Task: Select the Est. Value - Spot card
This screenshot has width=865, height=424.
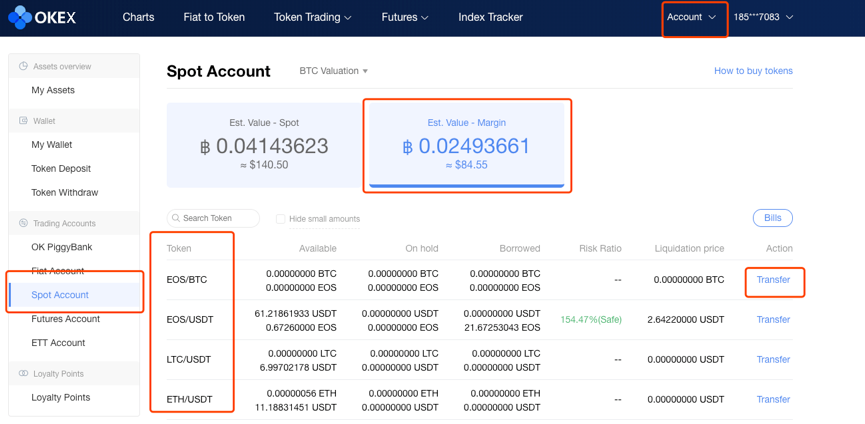Action: [x=264, y=145]
